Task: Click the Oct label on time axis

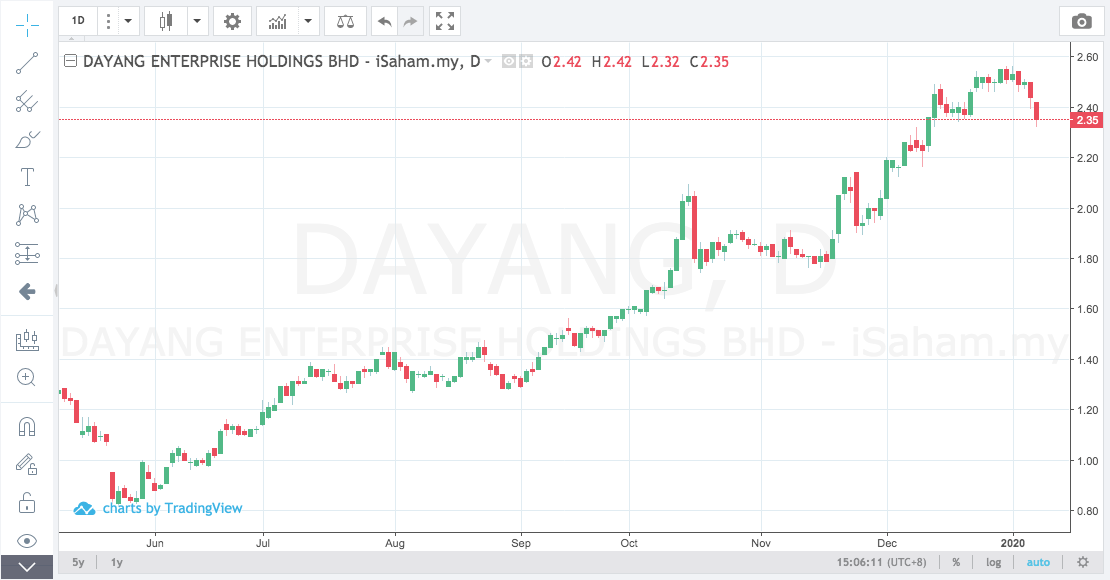Action: tap(629, 543)
